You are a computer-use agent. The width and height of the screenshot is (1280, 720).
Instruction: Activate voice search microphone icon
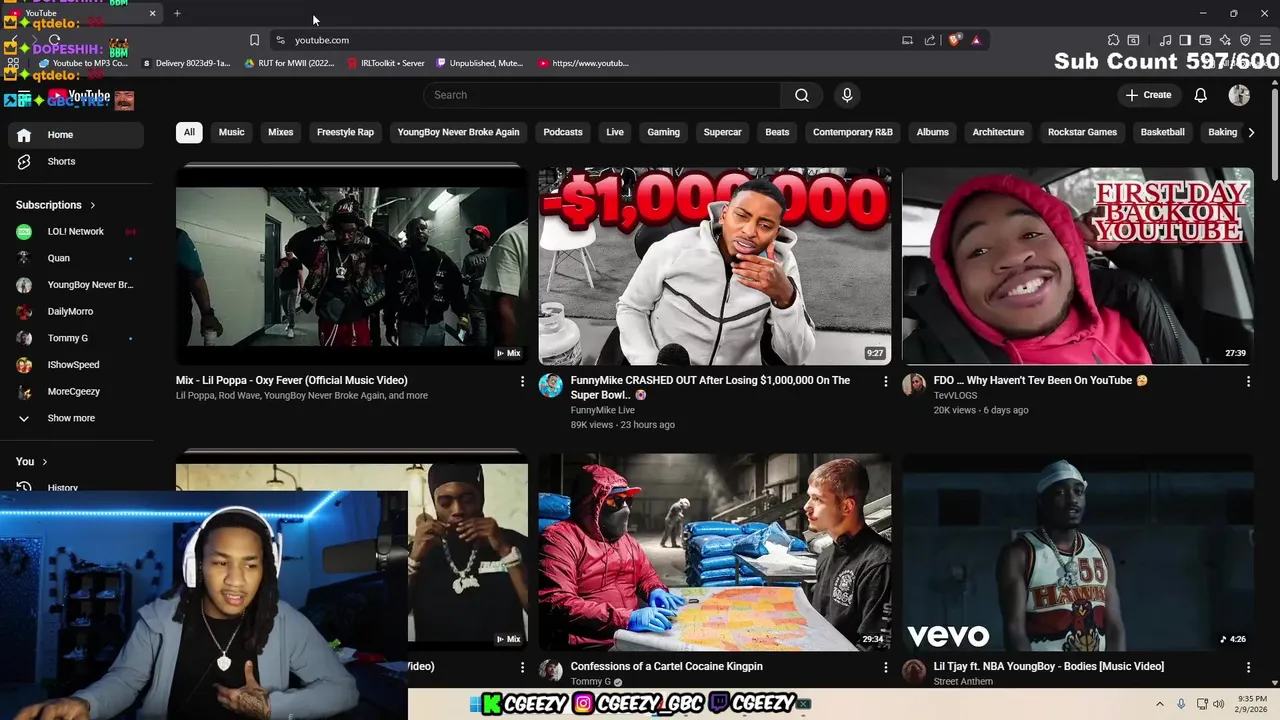tap(847, 95)
